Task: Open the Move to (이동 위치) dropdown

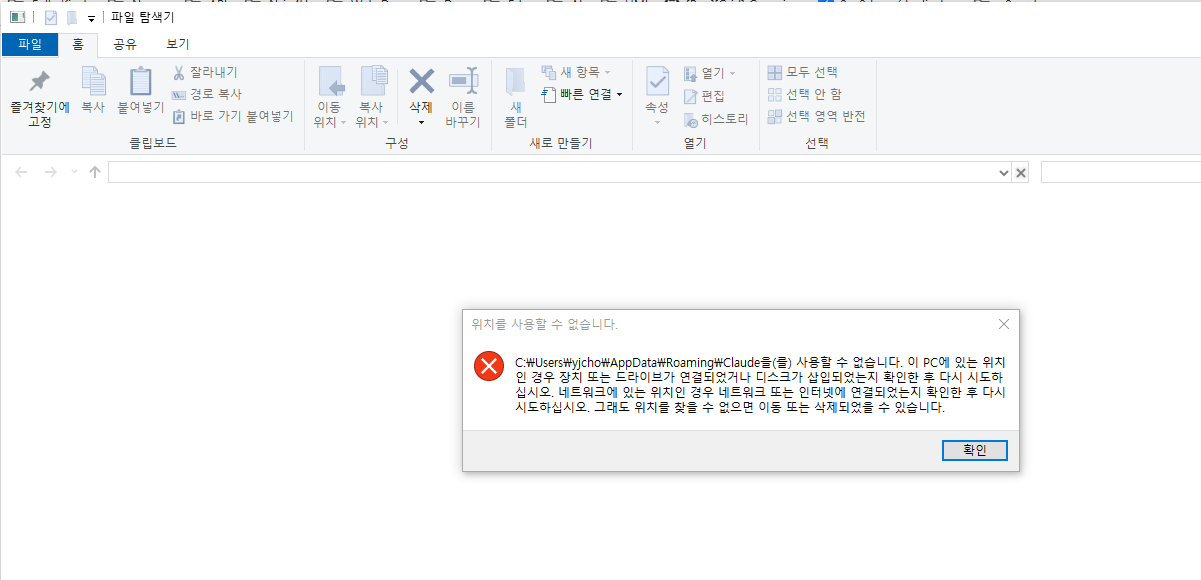Action: pos(330,114)
